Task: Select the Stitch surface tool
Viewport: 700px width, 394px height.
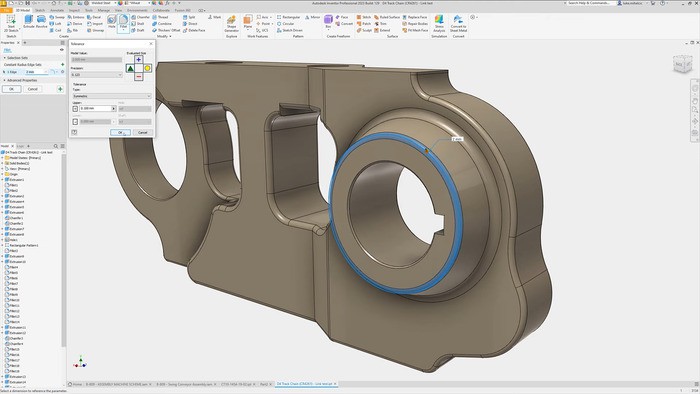Action: point(364,17)
